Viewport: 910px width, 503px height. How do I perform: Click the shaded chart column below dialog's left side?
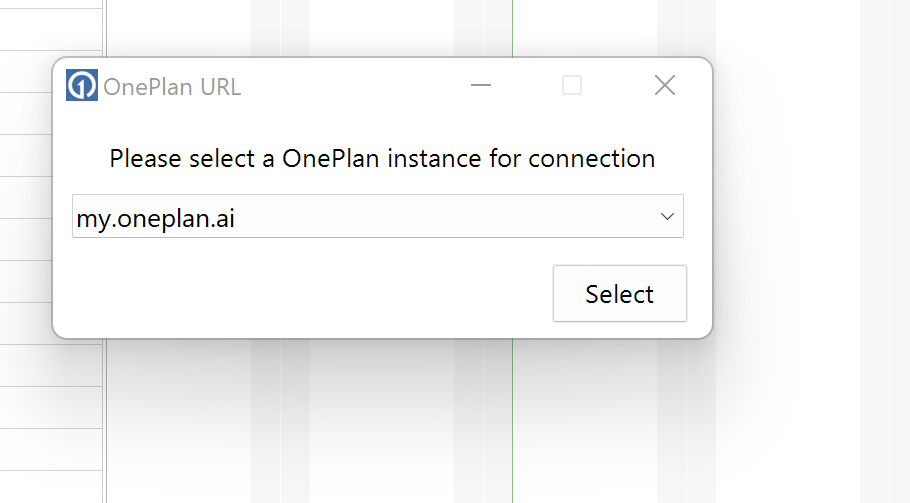tap(266, 421)
